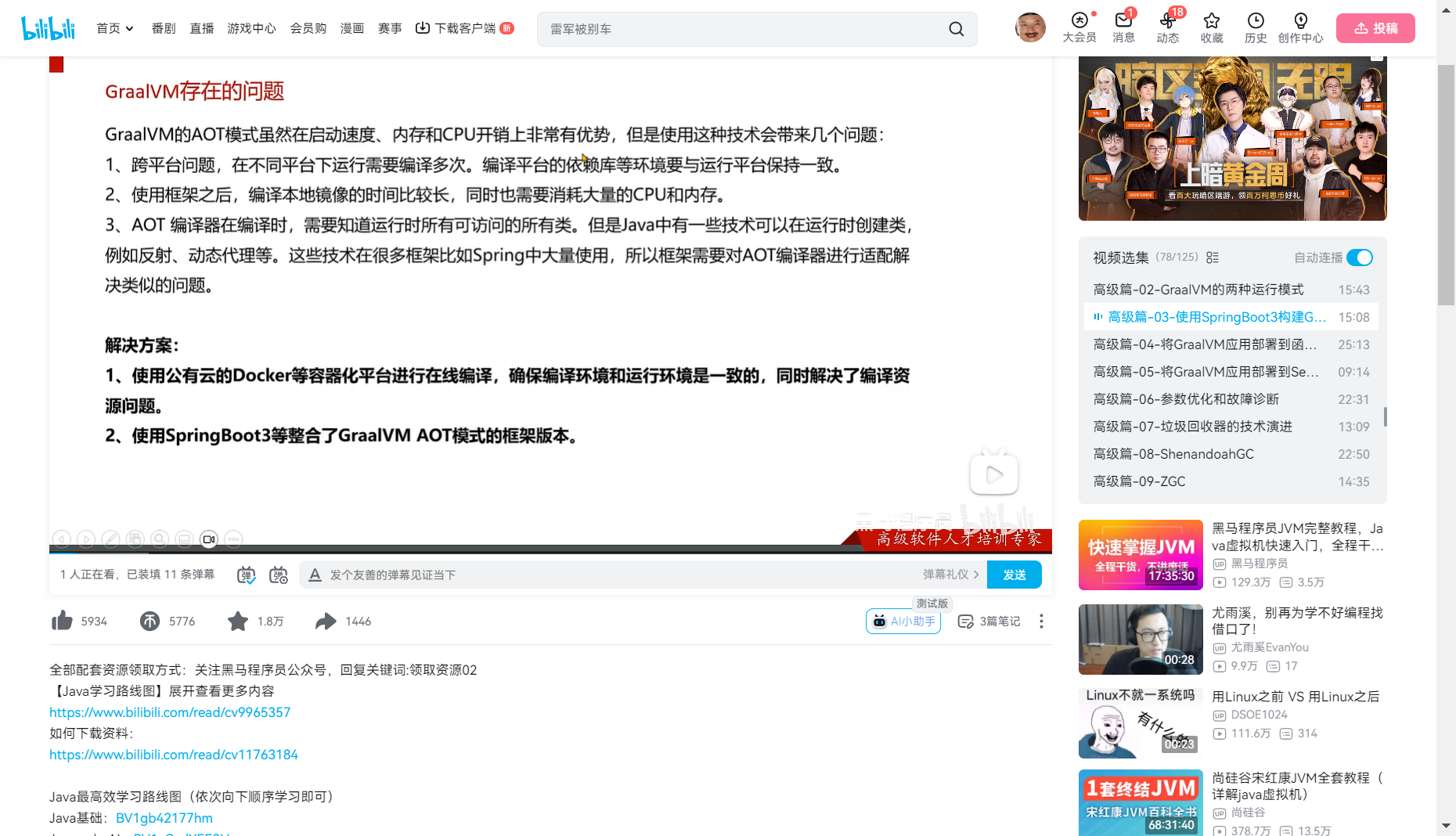Image resolution: width=1456 pixels, height=836 pixels.
Task: Open 尤雨溪 video thumbnail
Action: [1141, 640]
